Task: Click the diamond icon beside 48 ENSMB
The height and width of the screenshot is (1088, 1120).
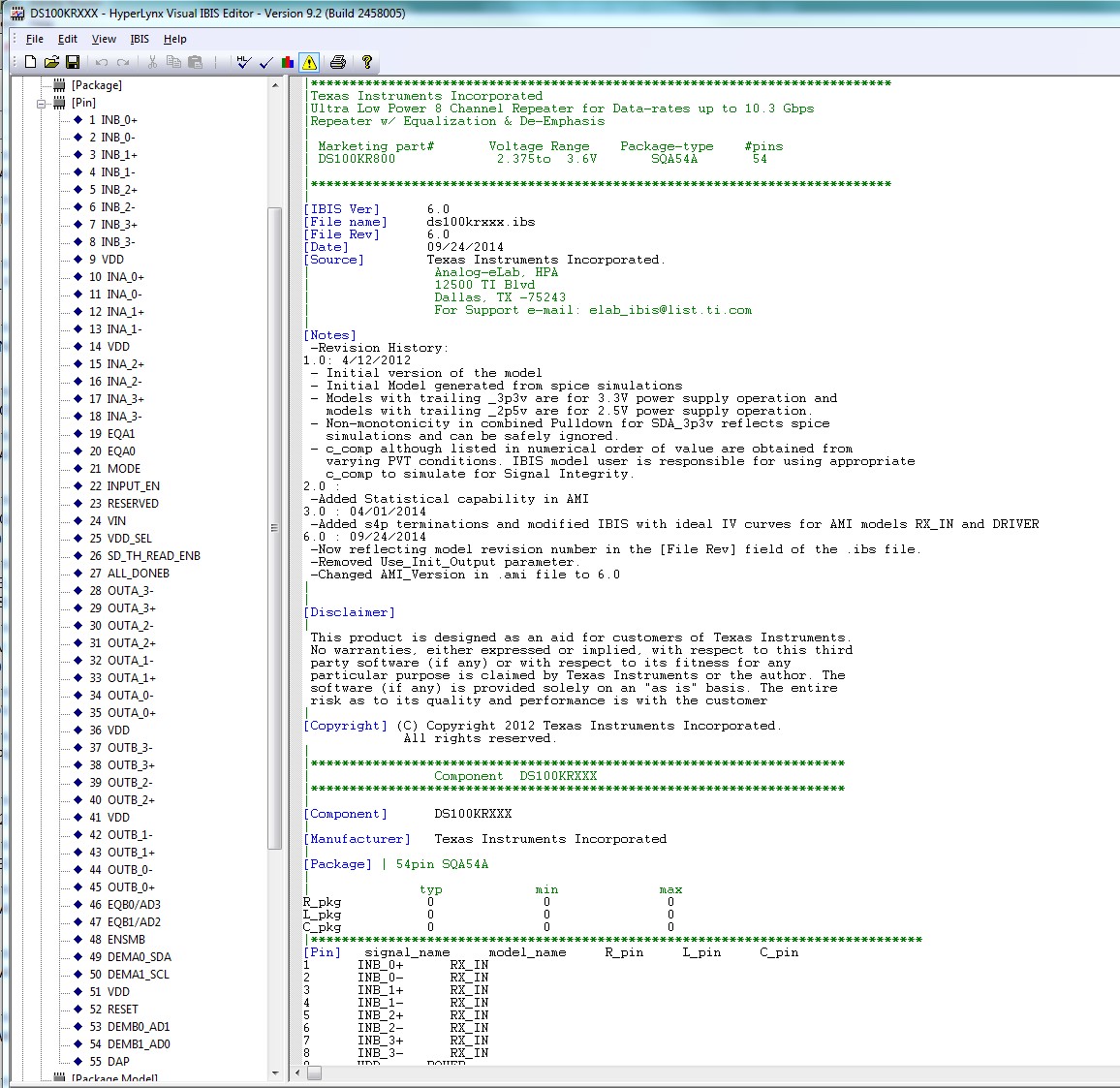Action: (78, 940)
